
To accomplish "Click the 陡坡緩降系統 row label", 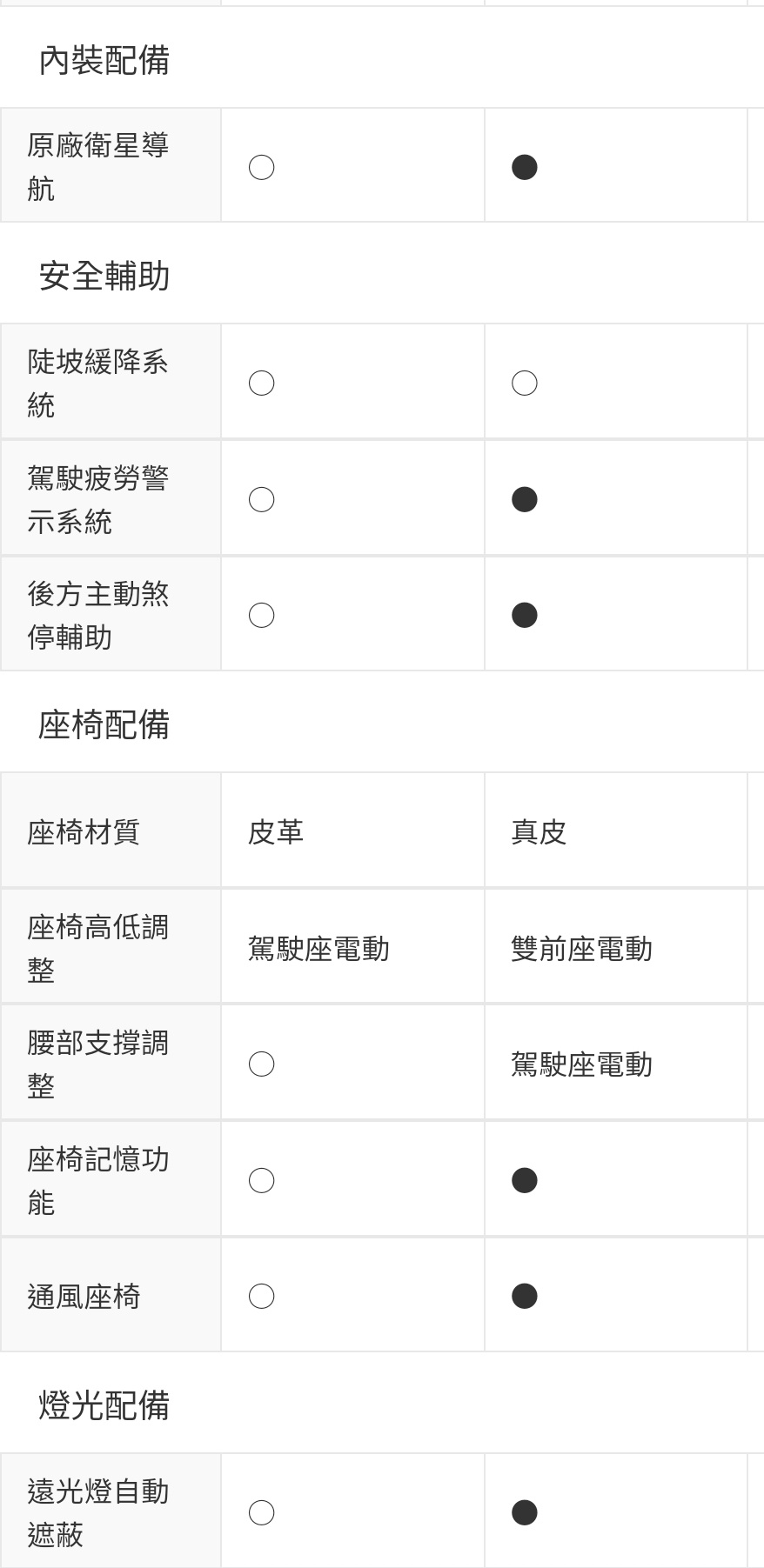I will click(x=97, y=383).
